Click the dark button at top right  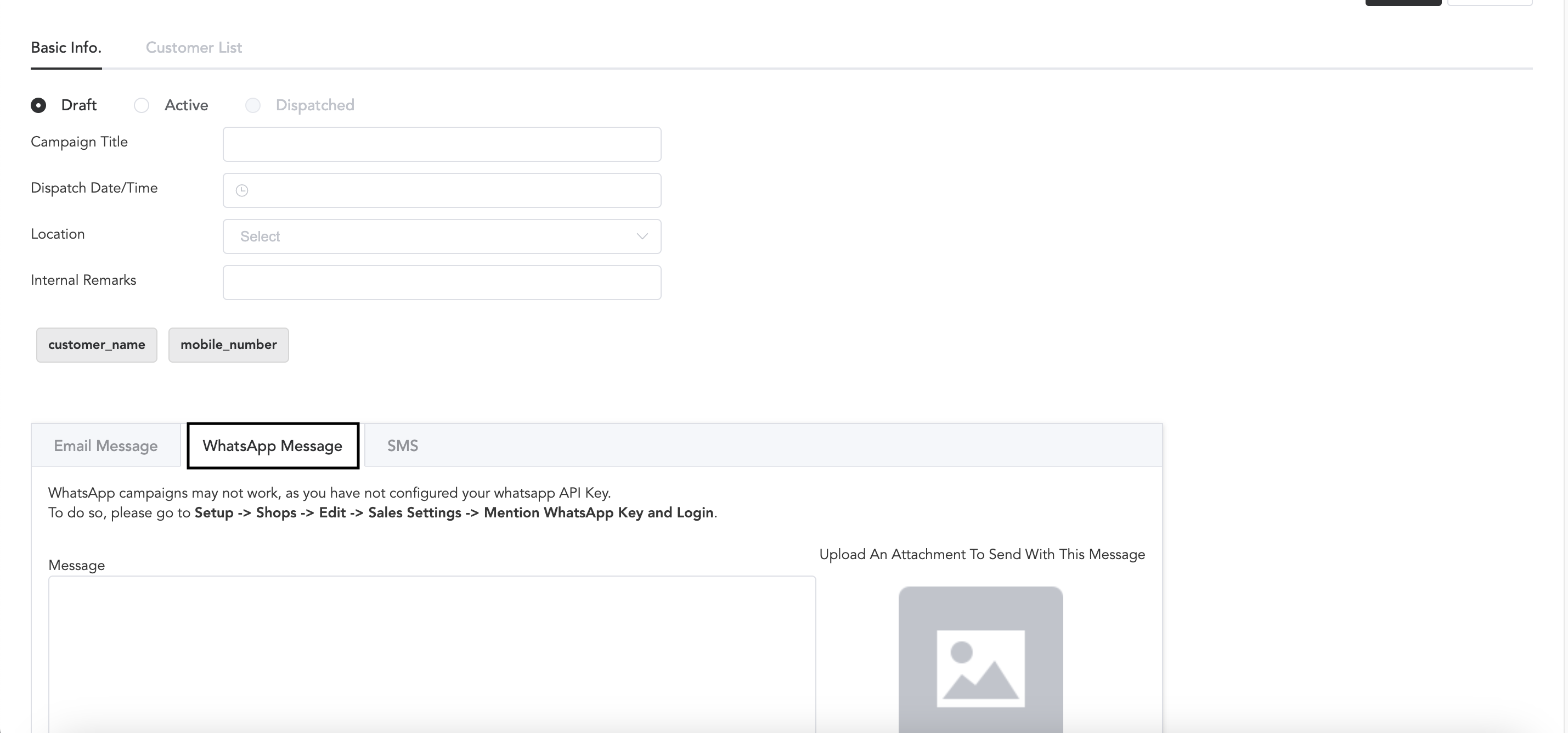point(1402,2)
